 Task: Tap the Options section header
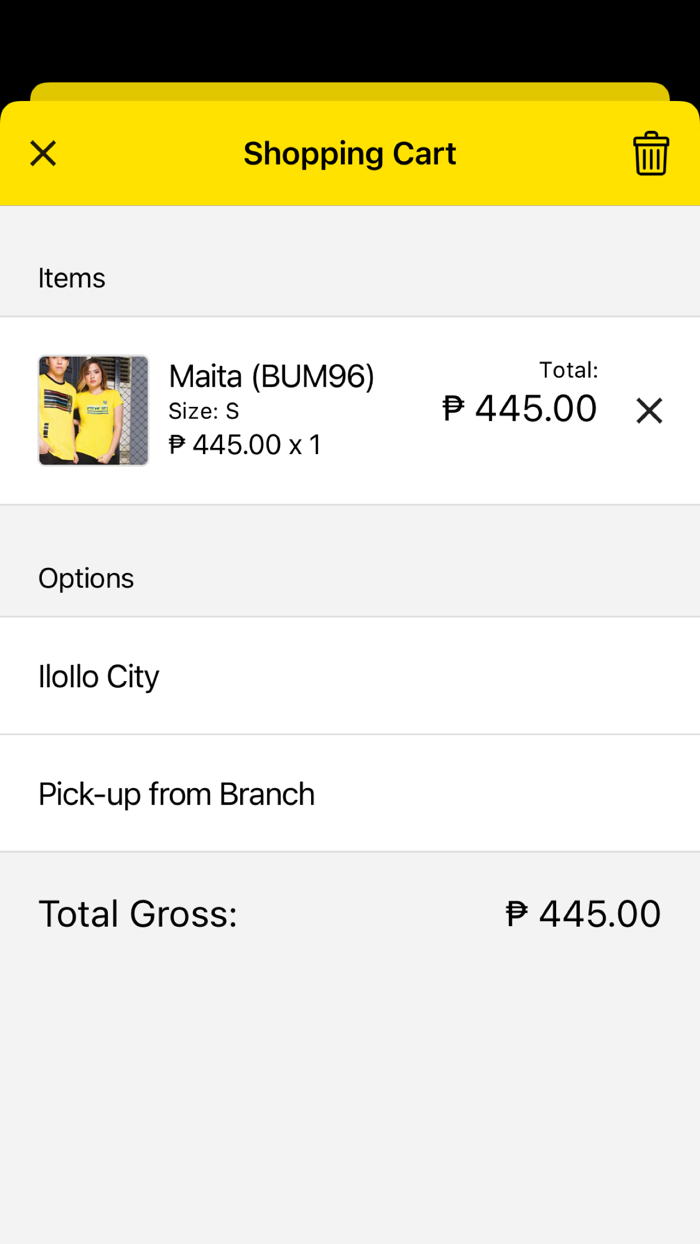(x=86, y=578)
